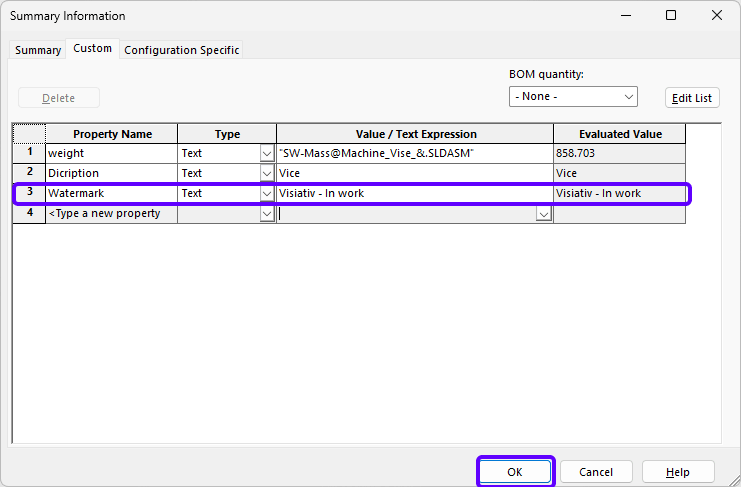This screenshot has width=741, height=487.
Task: Click the select-all corner cell of table
Action: [29, 134]
